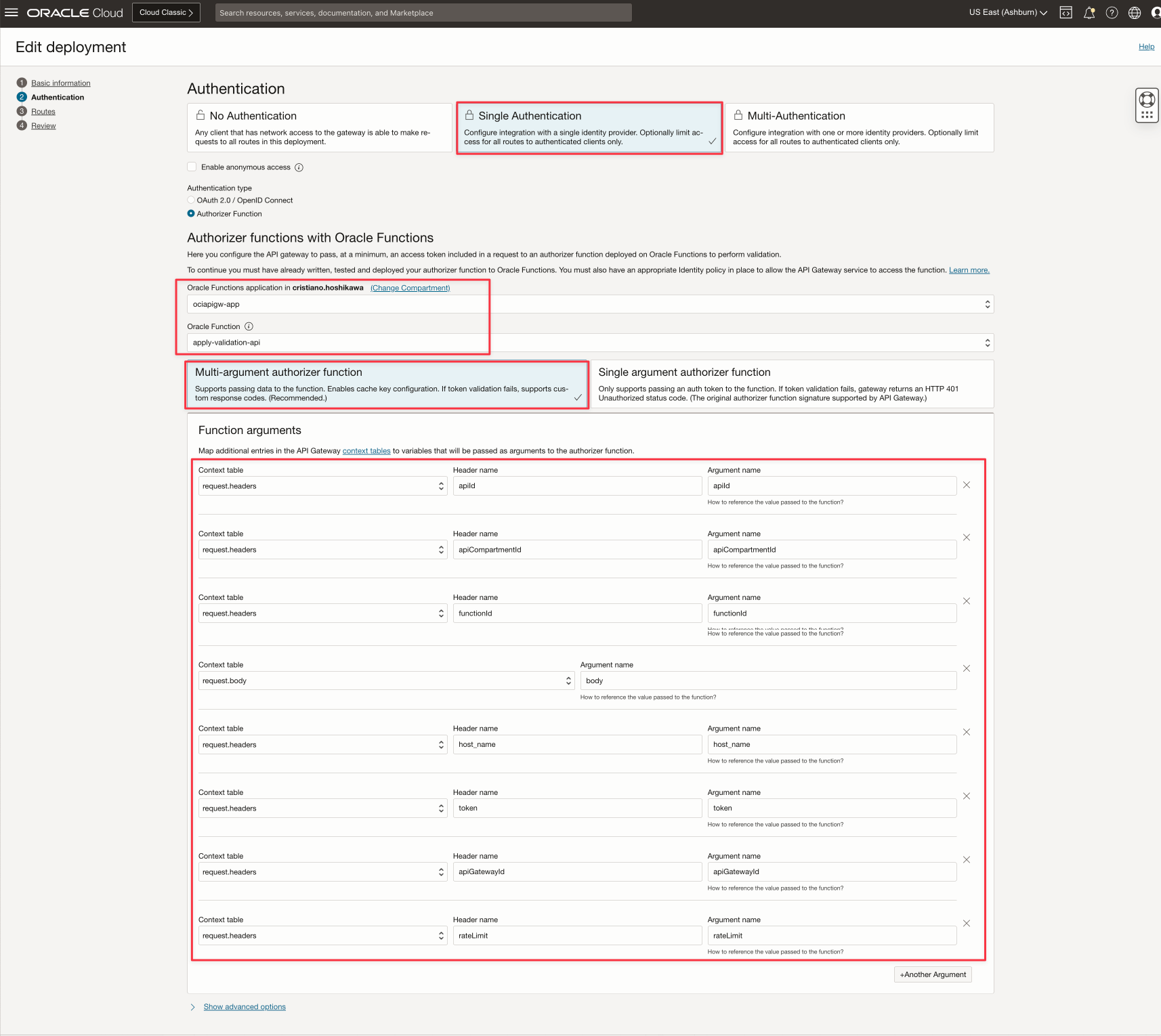
Task: Go to Basic information step
Action: [60, 83]
